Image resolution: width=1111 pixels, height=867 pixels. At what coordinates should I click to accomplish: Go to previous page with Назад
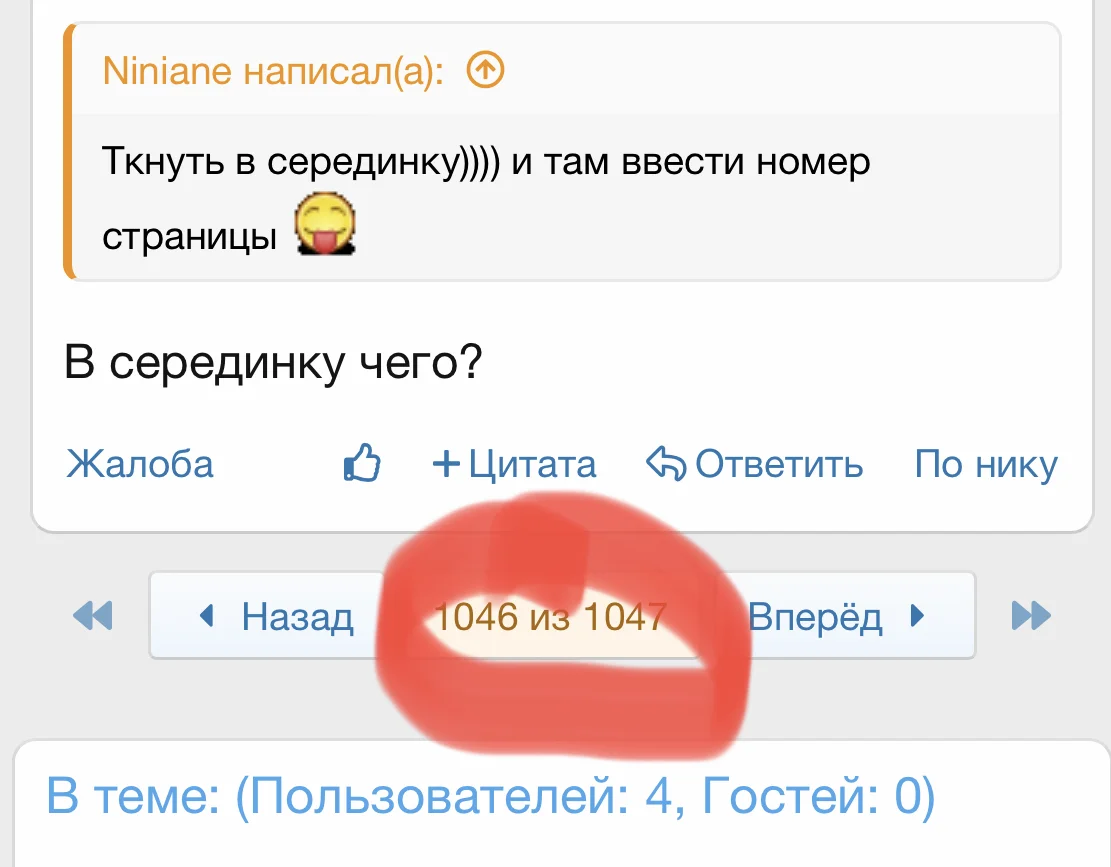tap(295, 616)
